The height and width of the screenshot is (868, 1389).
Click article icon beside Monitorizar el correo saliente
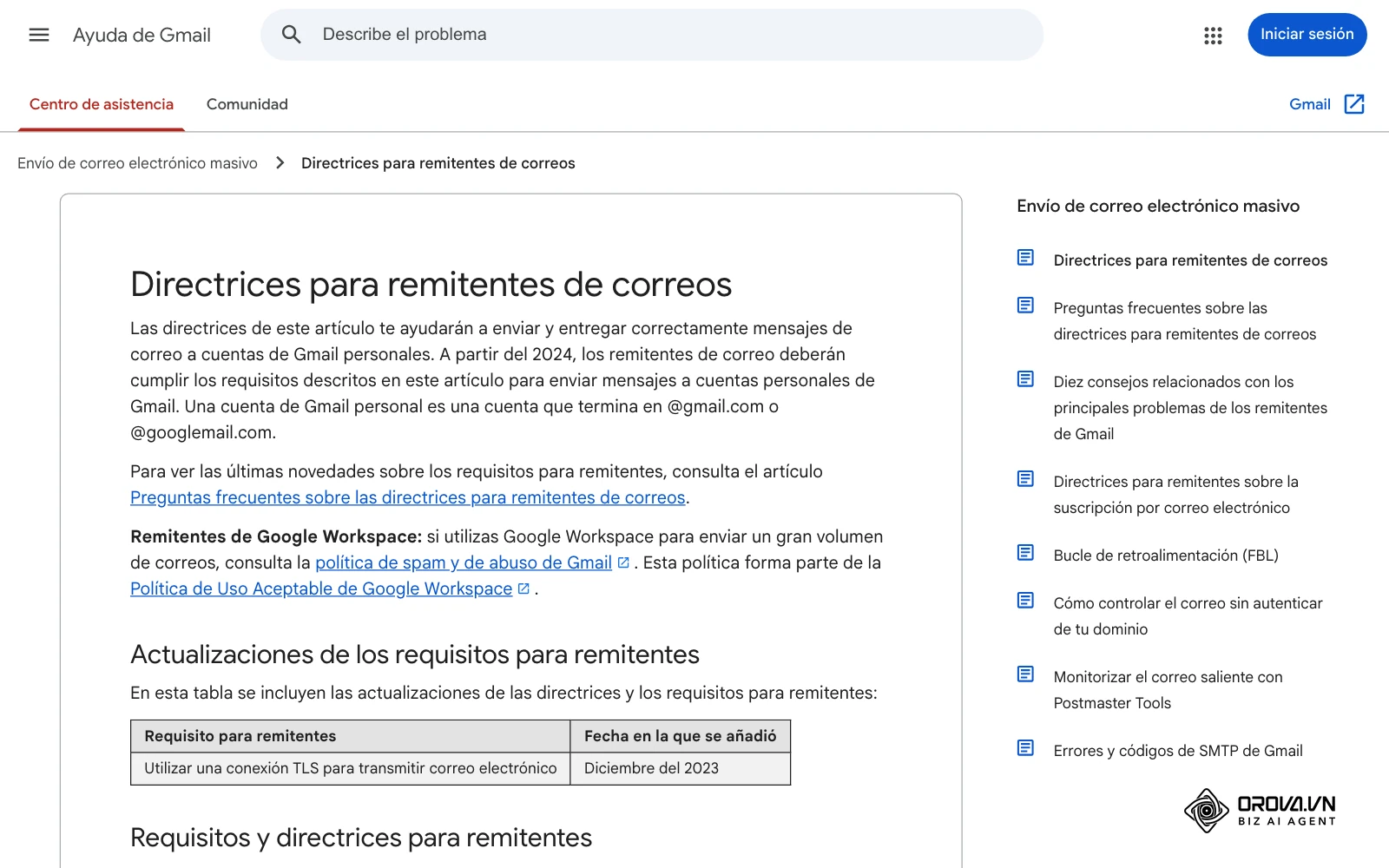[x=1025, y=674]
